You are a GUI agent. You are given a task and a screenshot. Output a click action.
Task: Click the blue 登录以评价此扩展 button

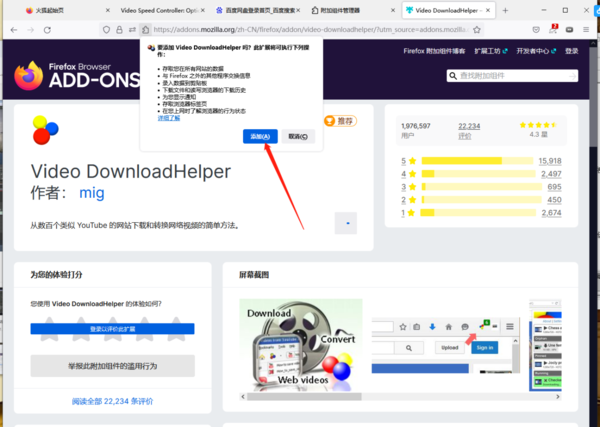112,329
